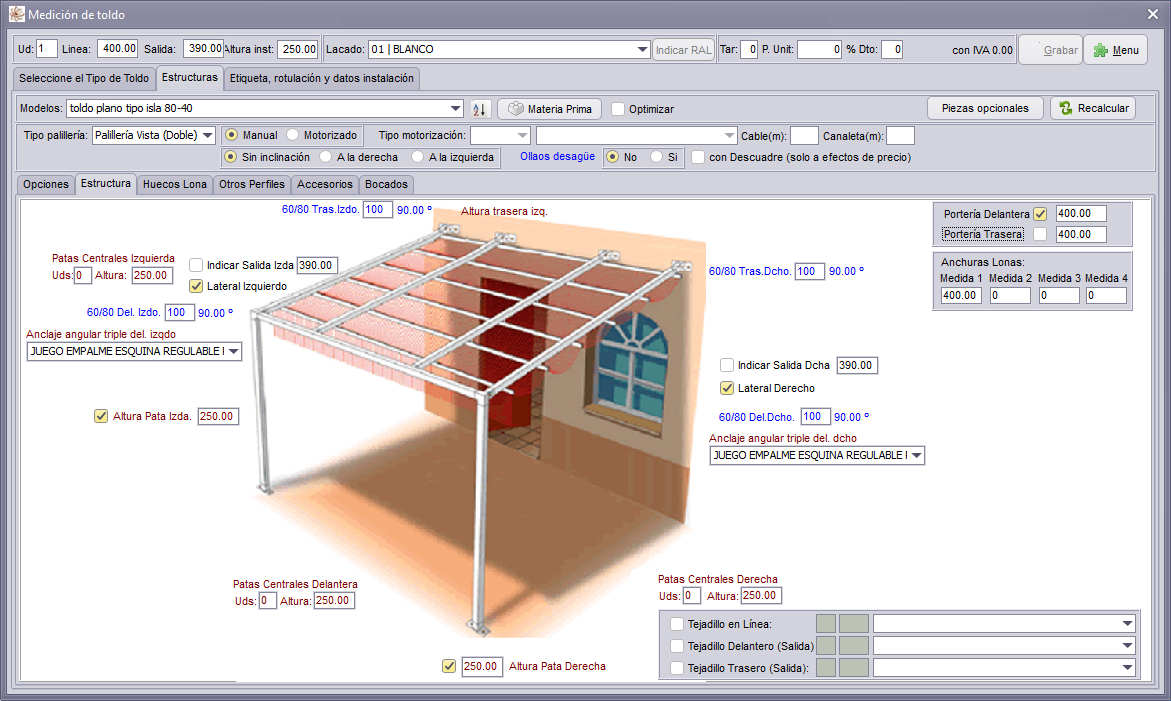Switch to Seleccione el Tipo de Toldo tab

84,78
